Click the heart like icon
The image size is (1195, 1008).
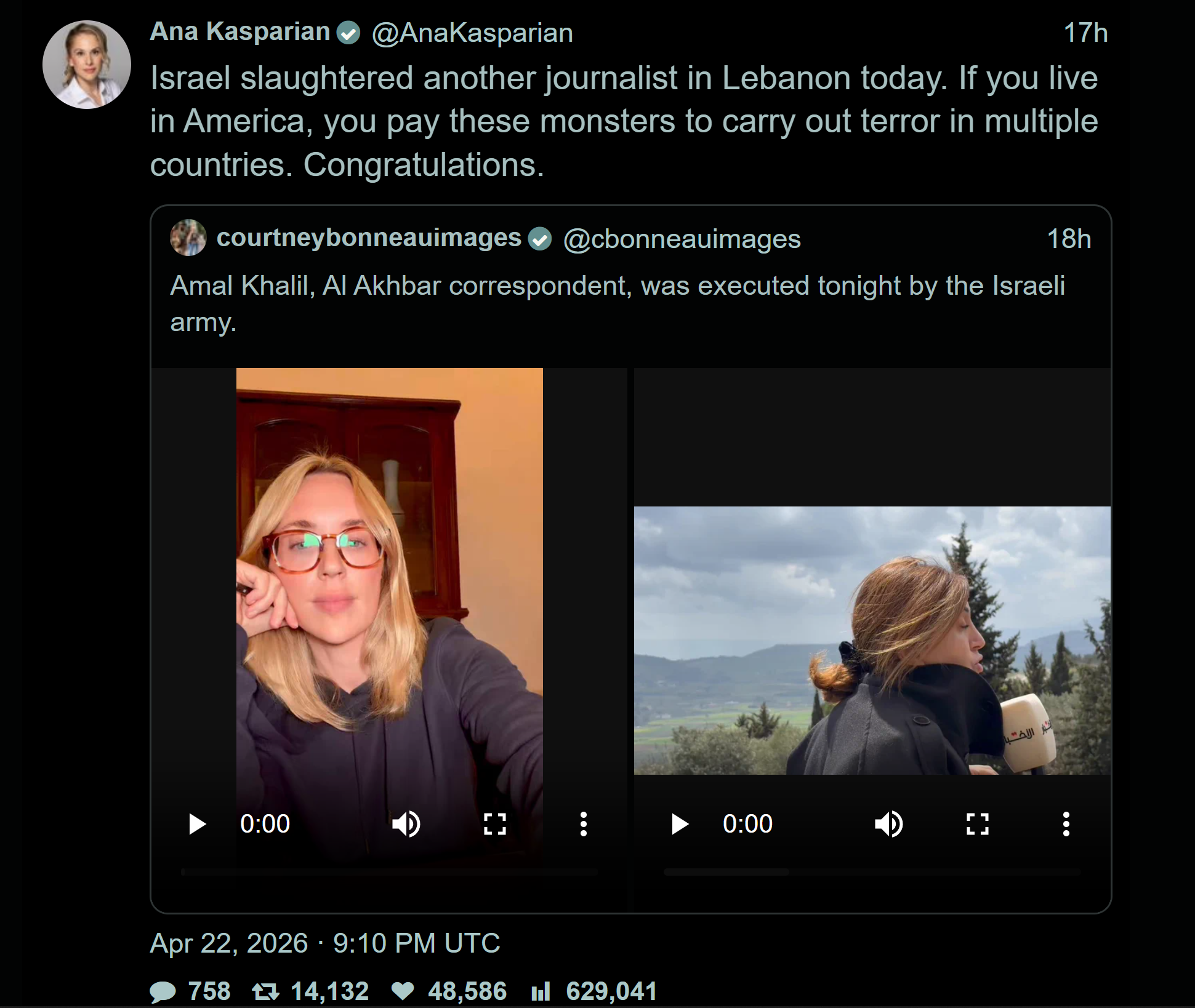tap(403, 991)
